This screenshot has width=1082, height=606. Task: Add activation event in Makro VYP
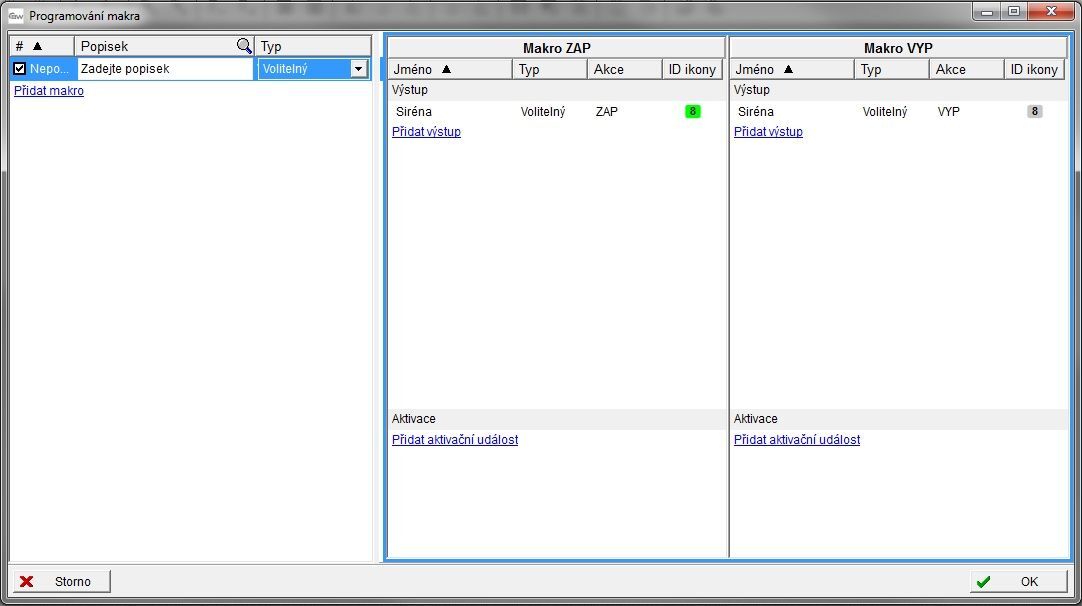(x=797, y=440)
